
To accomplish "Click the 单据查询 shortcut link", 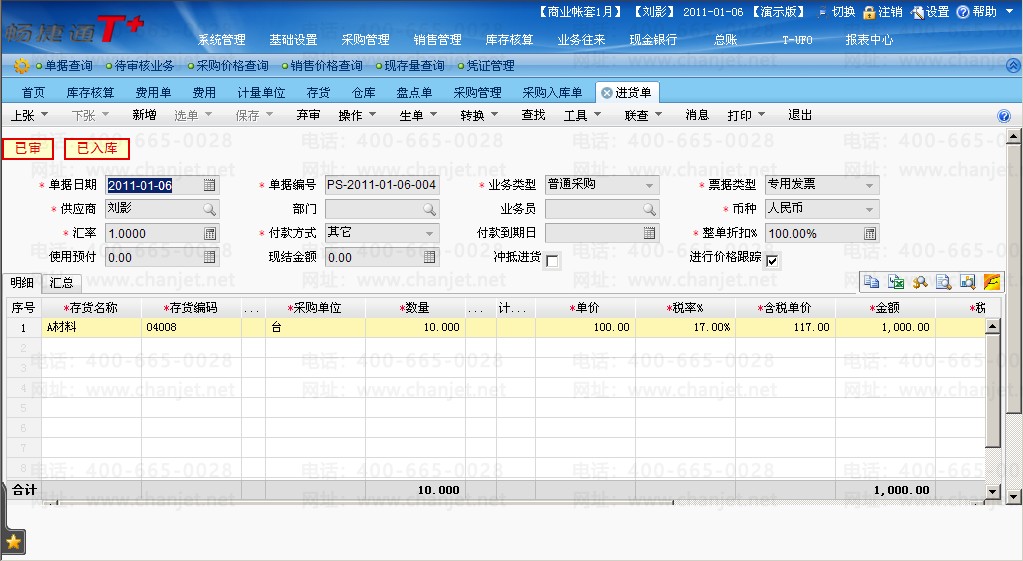I will click(x=65, y=66).
